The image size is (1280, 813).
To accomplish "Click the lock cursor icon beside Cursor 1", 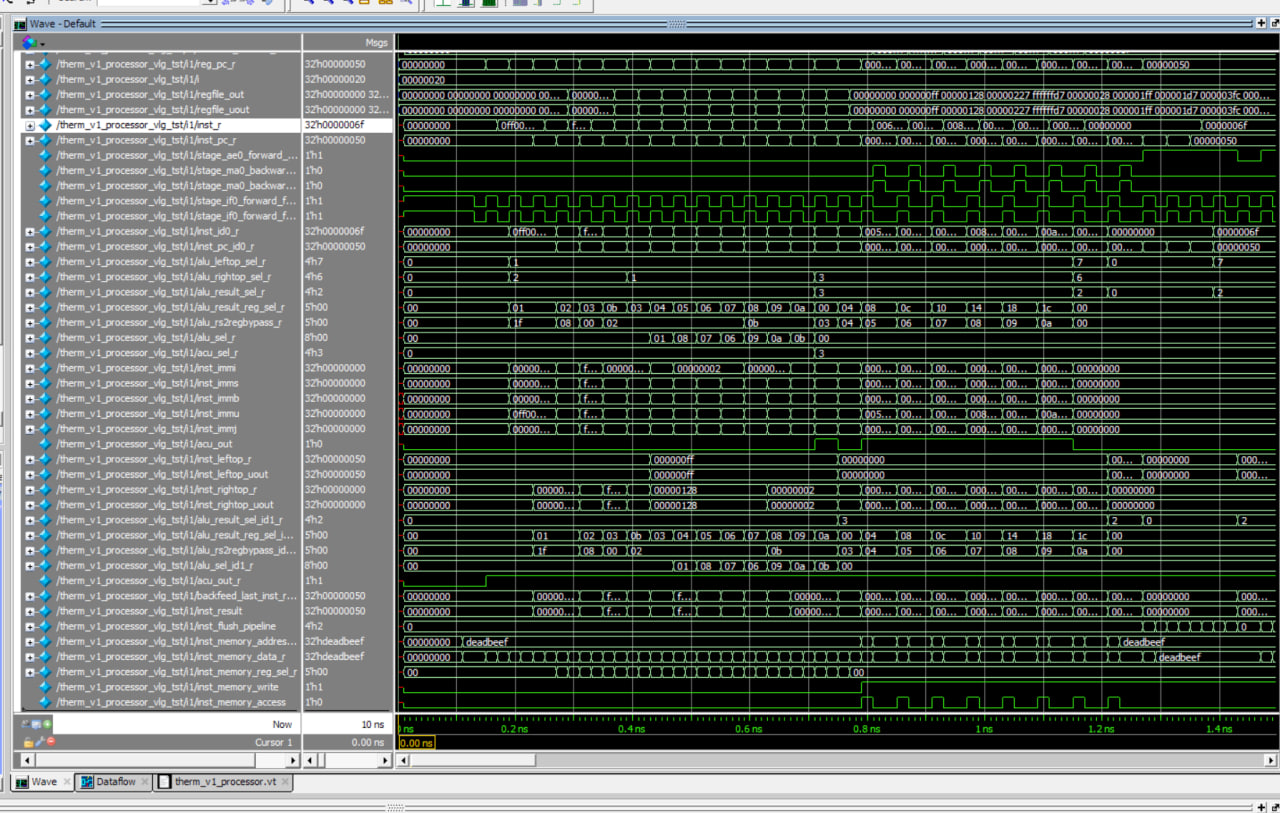I will 28,742.
